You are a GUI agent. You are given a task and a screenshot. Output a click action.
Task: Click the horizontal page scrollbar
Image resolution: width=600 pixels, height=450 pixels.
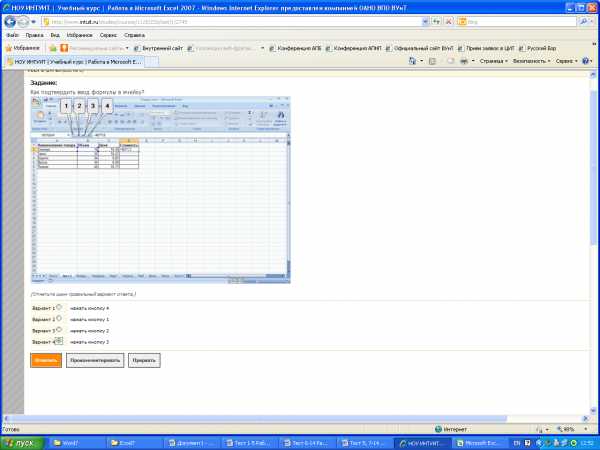pyautogui.click(x=295, y=418)
